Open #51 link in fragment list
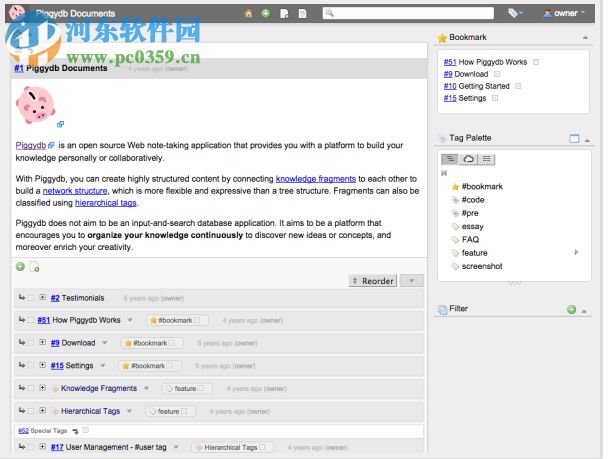 point(44,320)
